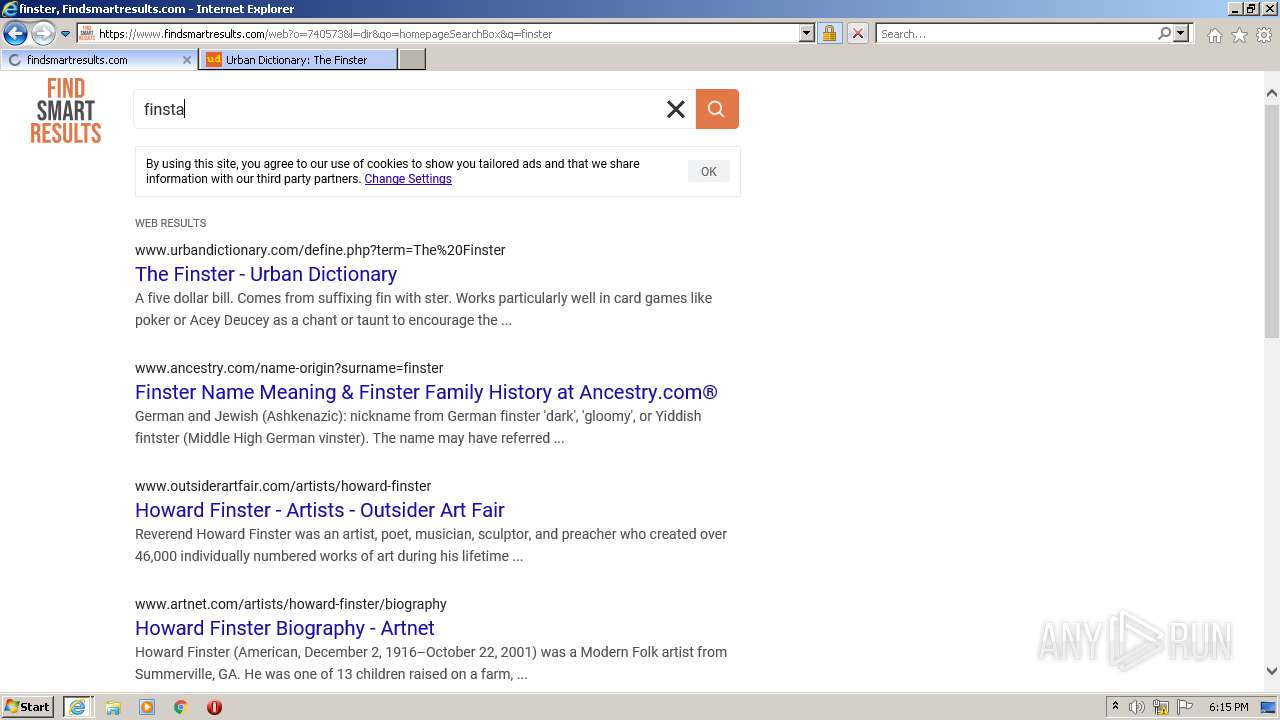The image size is (1280, 720).
Task: Click the volume speaker tray icon
Action: (x=1137, y=707)
